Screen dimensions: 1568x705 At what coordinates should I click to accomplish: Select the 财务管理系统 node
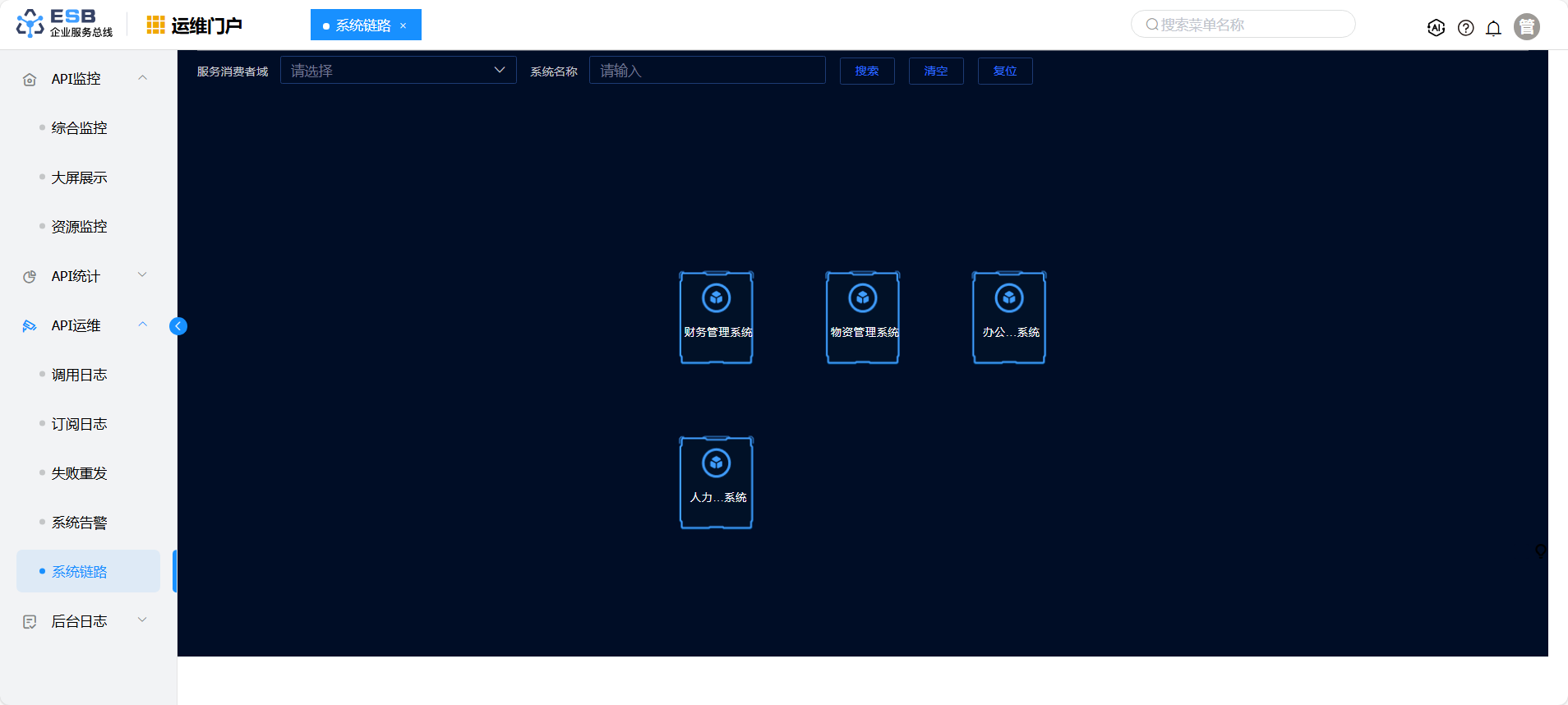click(x=717, y=317)
